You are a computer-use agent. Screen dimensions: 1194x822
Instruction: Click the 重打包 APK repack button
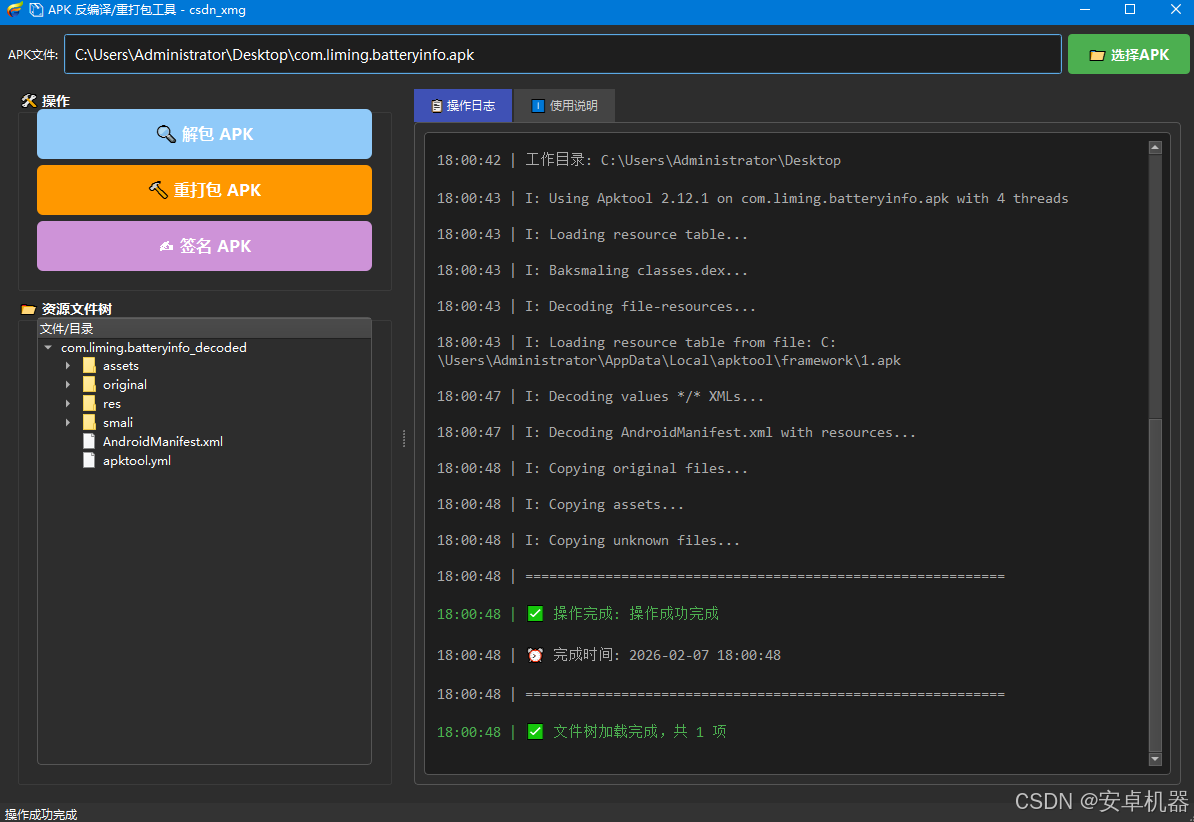pyautogui.click(x=204, y=190)
